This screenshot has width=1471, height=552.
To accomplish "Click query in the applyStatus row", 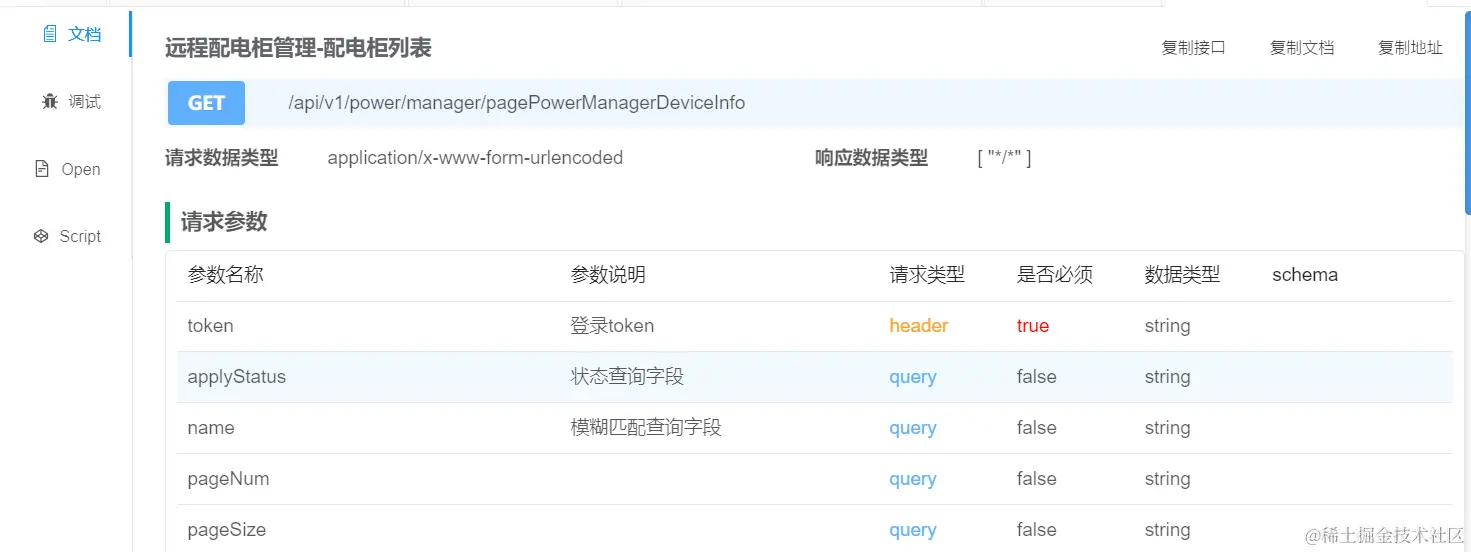I will coord(913,377).
